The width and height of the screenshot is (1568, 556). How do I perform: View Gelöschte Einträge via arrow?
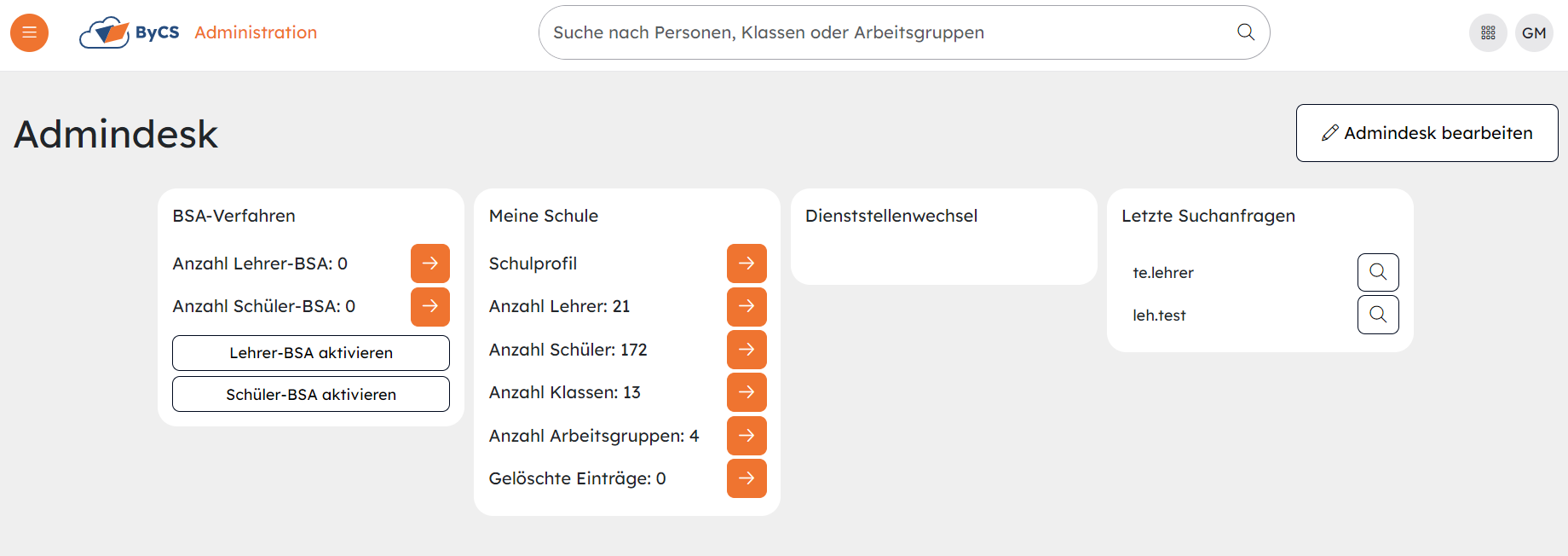coord(747,478)
